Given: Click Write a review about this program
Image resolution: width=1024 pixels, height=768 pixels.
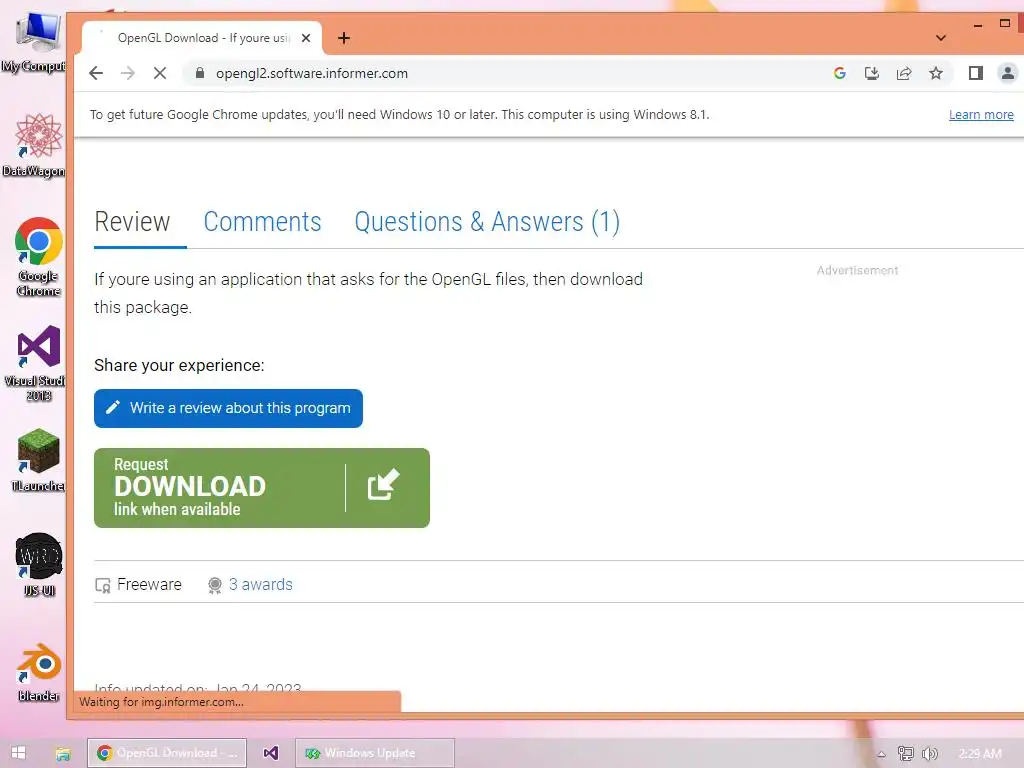Looking at the screenshot, I should click(x=229, y=408).
